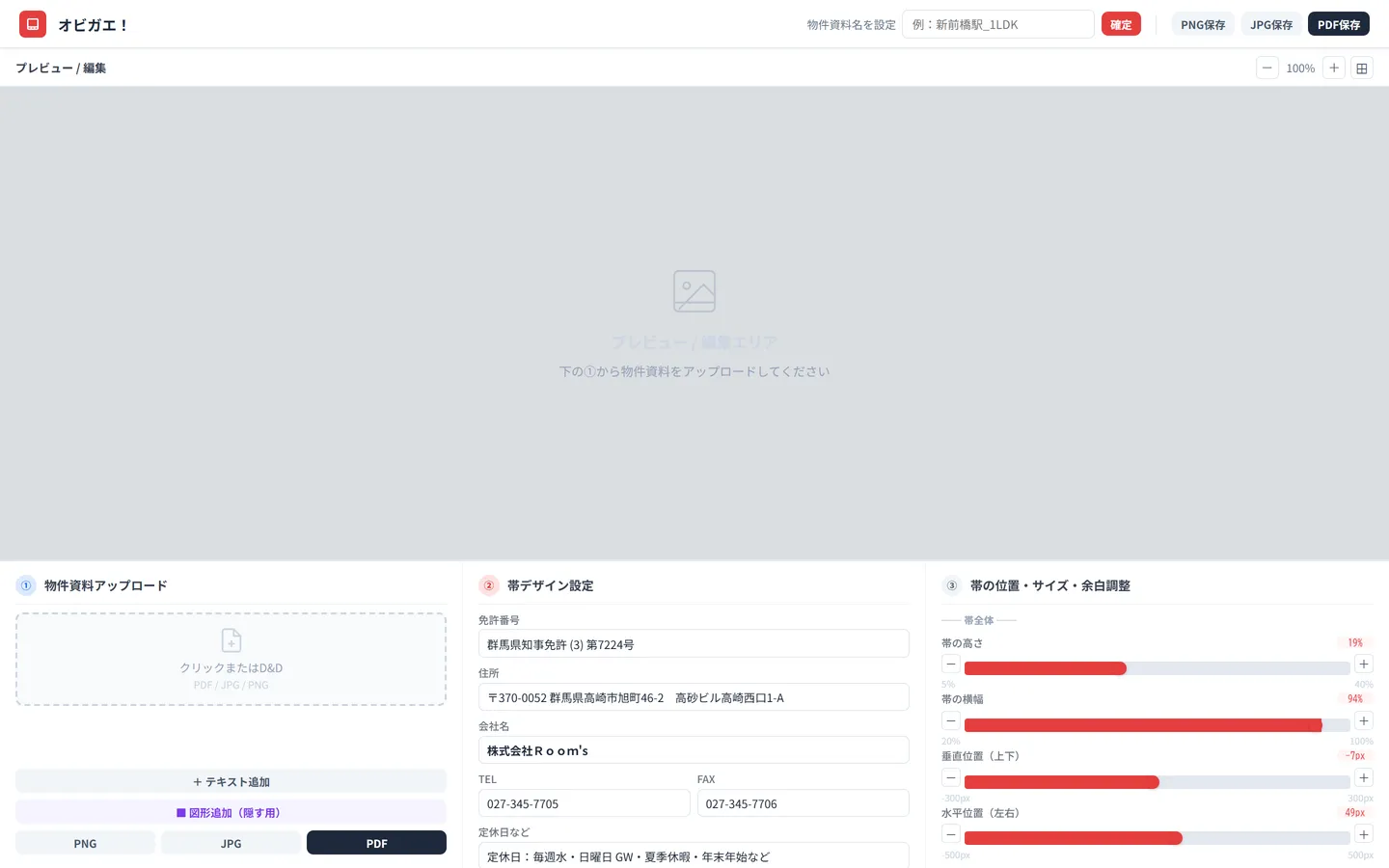Add text with テキスト追加 button
This screenshot has height=868, width=1389.
[x=231, y=781]
